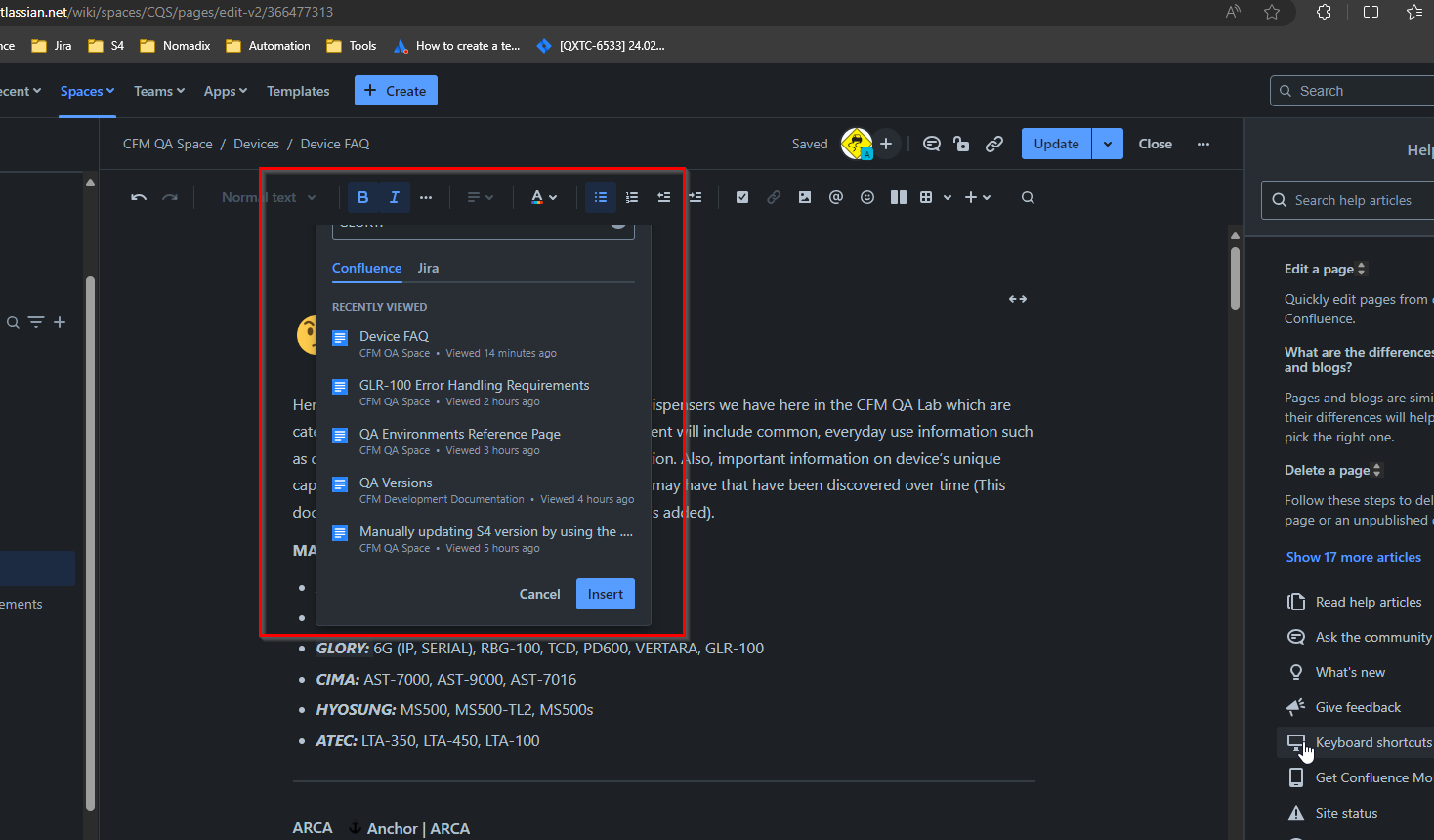Open the text alignment dropdown
The width and height of the screenshot is (1434, 840).
(479, 196)
